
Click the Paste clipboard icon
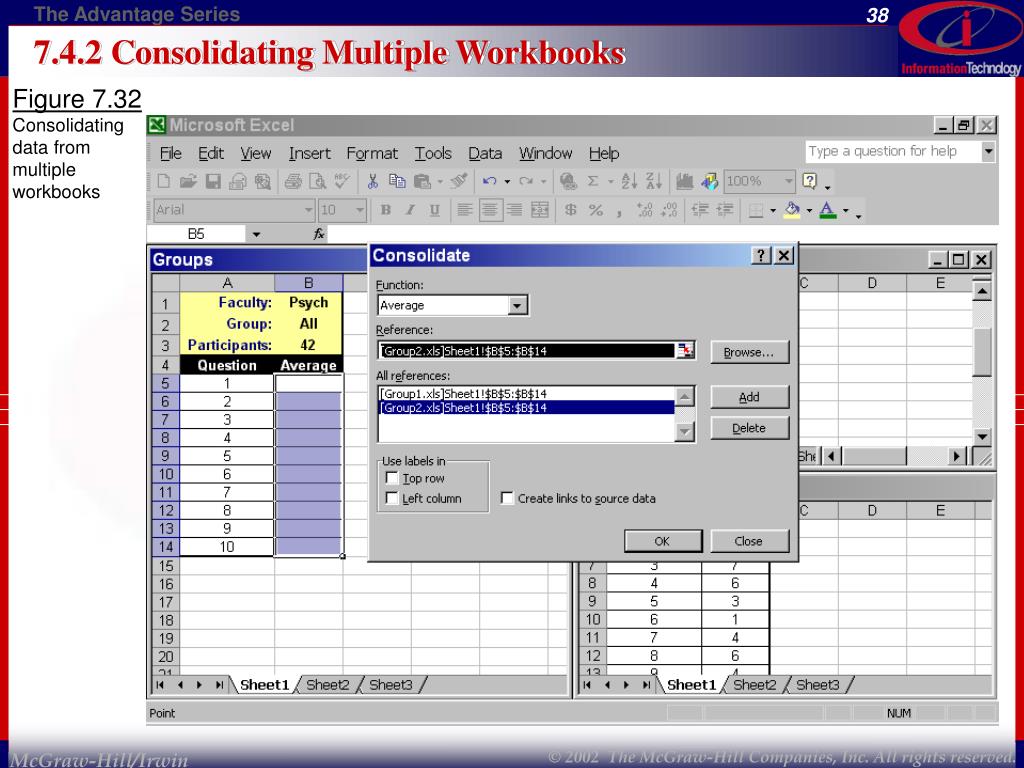coord(422,182)
